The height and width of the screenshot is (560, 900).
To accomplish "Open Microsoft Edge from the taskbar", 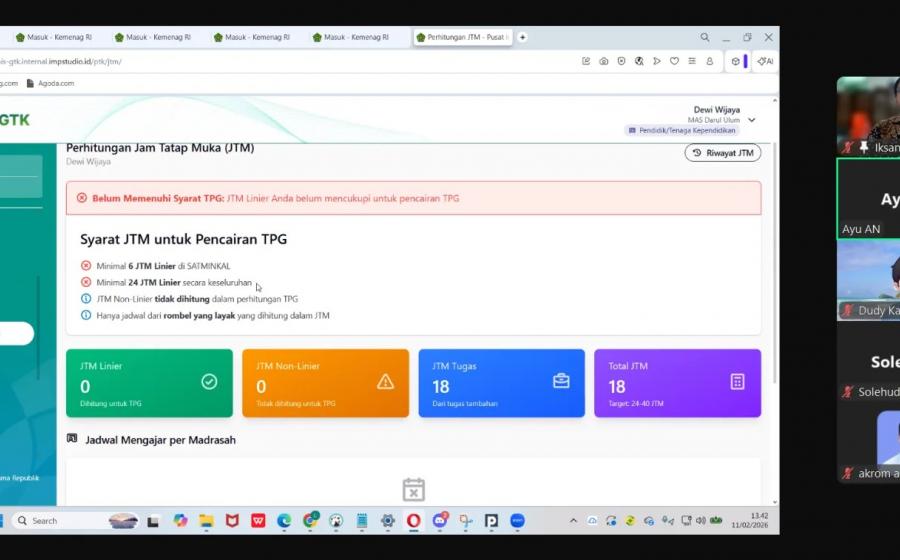I will click(x=284, y=521).
